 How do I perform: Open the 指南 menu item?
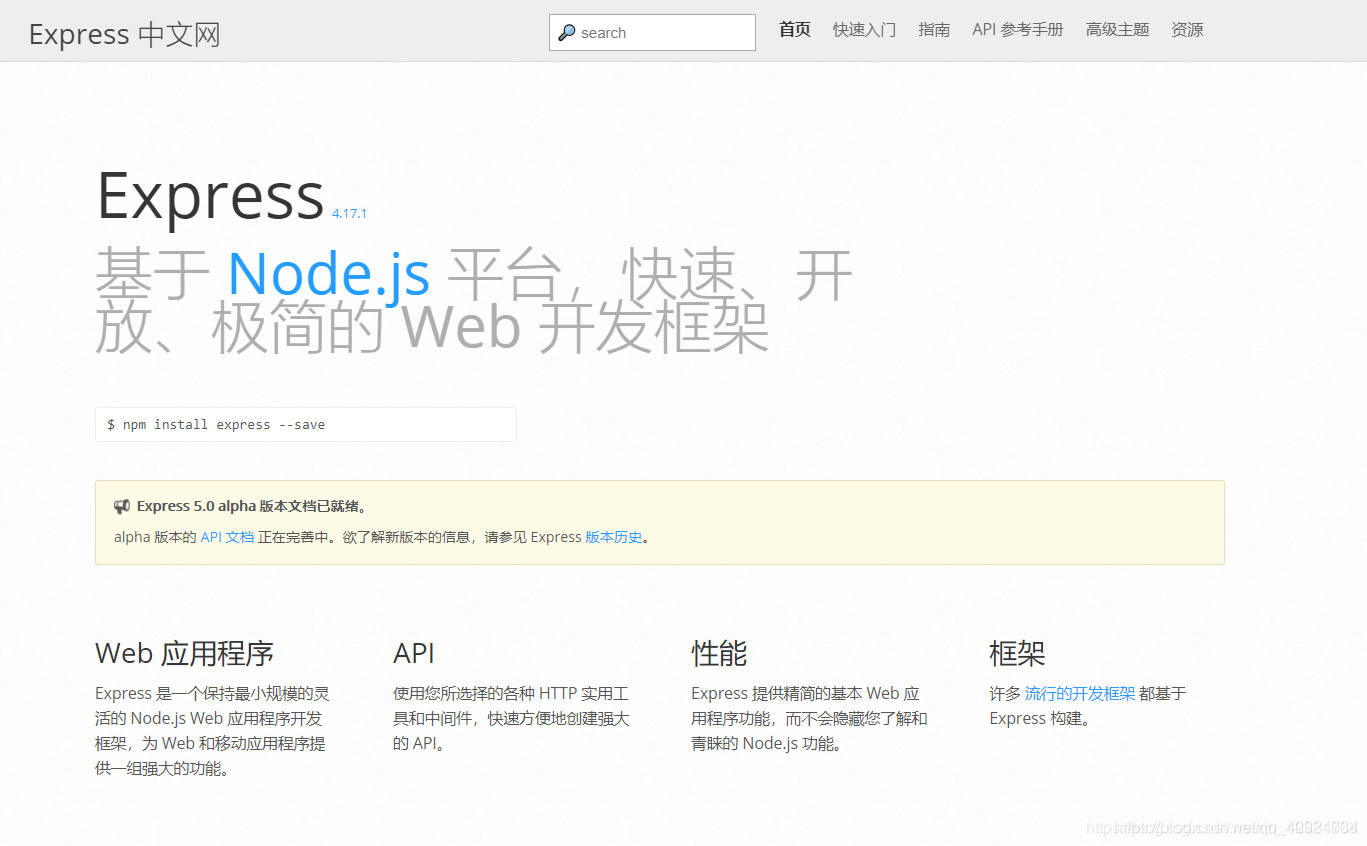[934, 30]
